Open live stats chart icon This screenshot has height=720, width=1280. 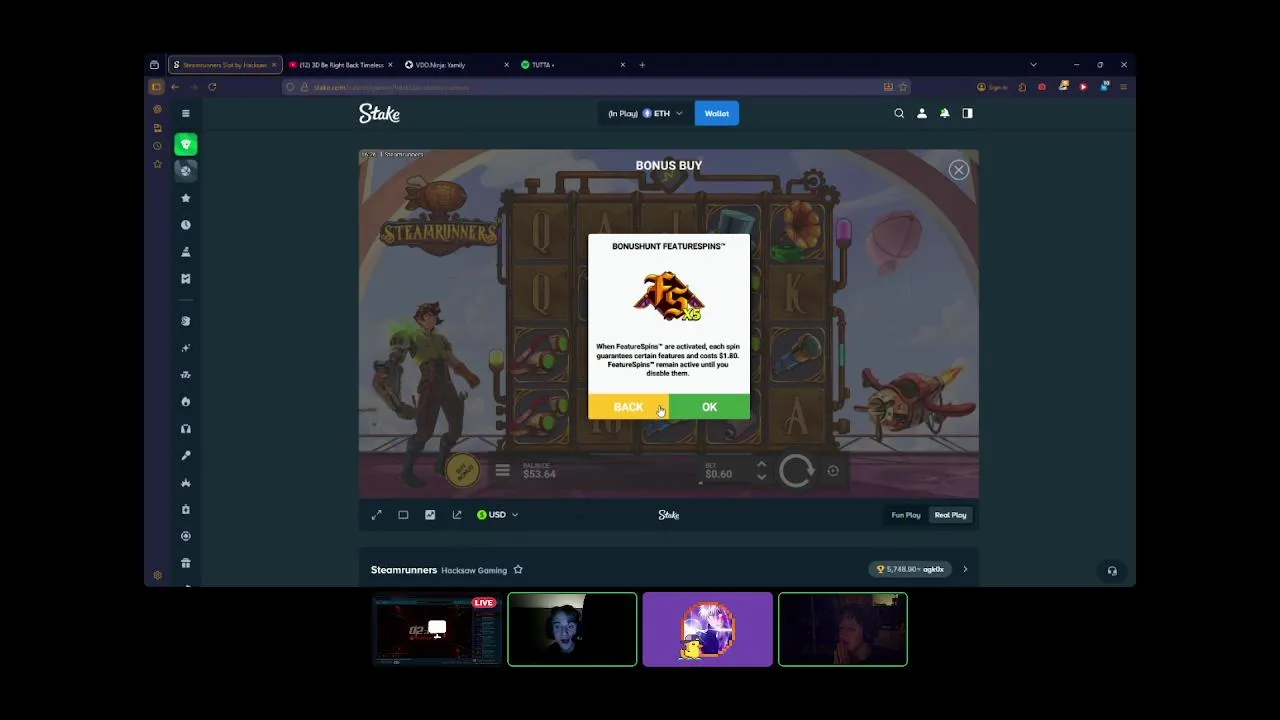(430, 515)
